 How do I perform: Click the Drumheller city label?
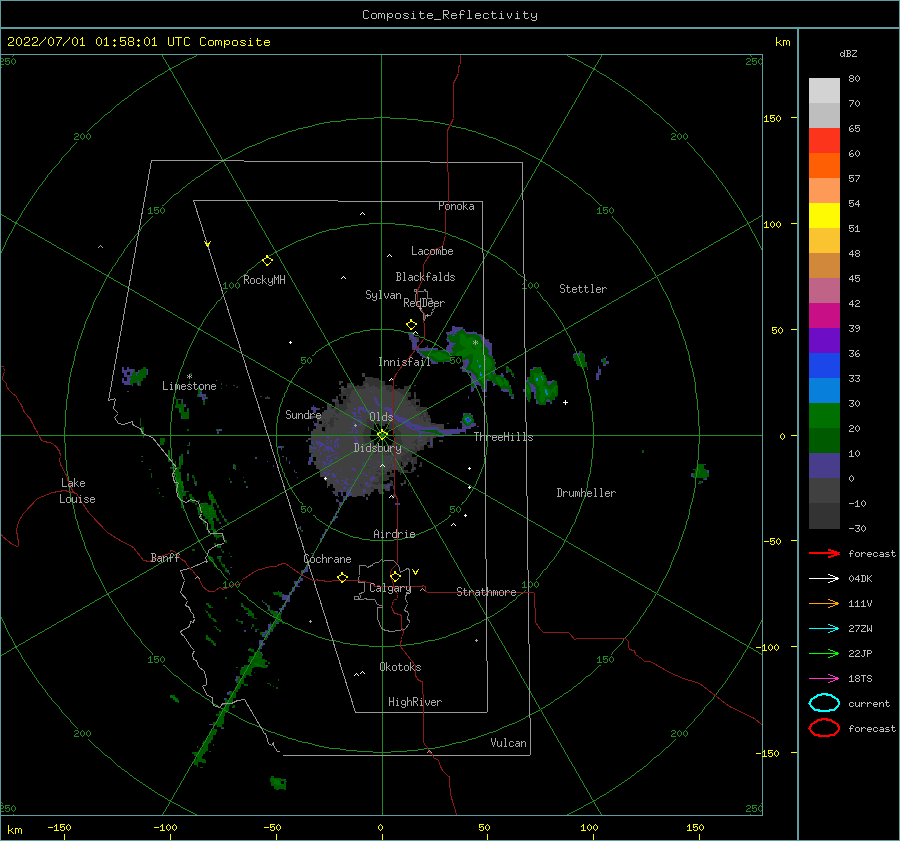pyautogui.click(x=586, y=493)
